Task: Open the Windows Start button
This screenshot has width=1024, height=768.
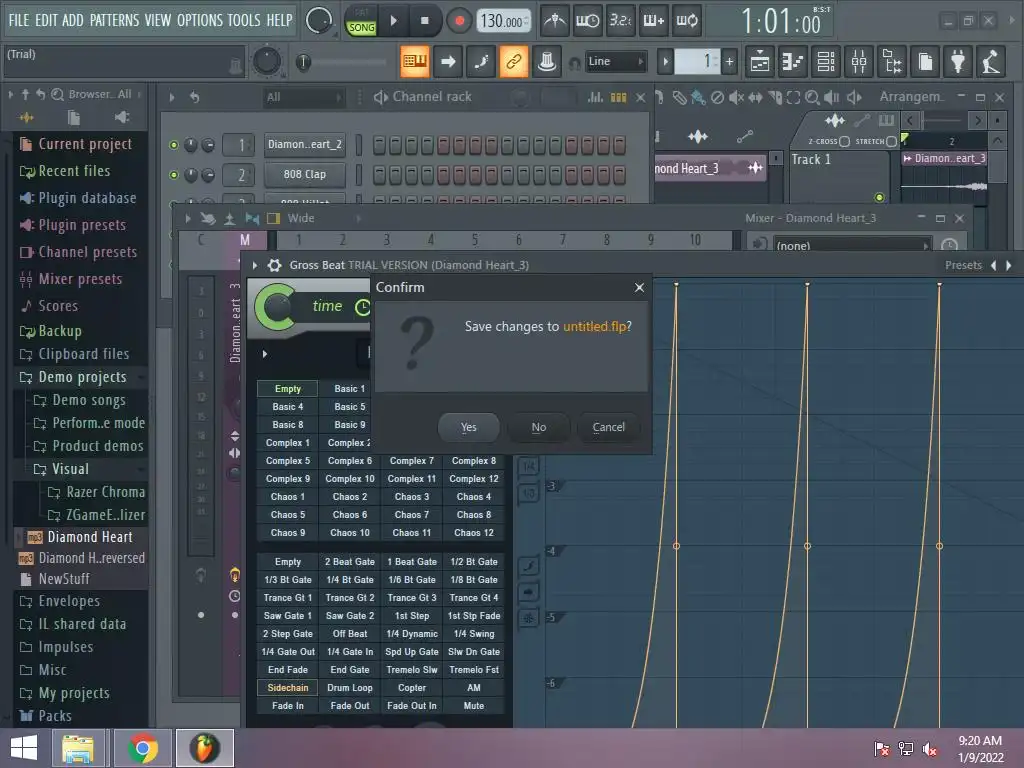Action: tap(24, 748)
